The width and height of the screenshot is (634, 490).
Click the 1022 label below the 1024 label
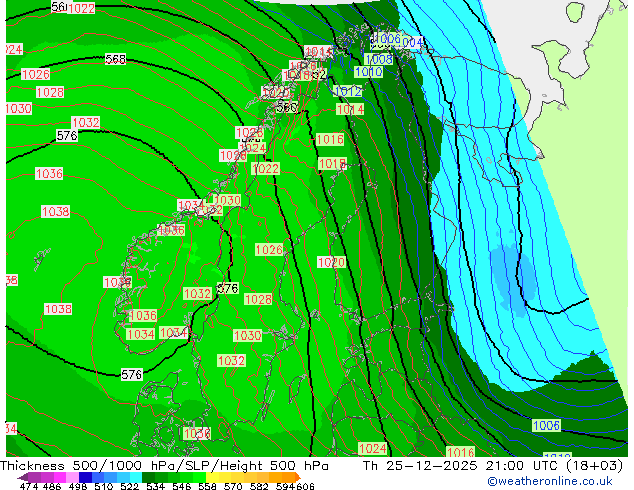265,169
